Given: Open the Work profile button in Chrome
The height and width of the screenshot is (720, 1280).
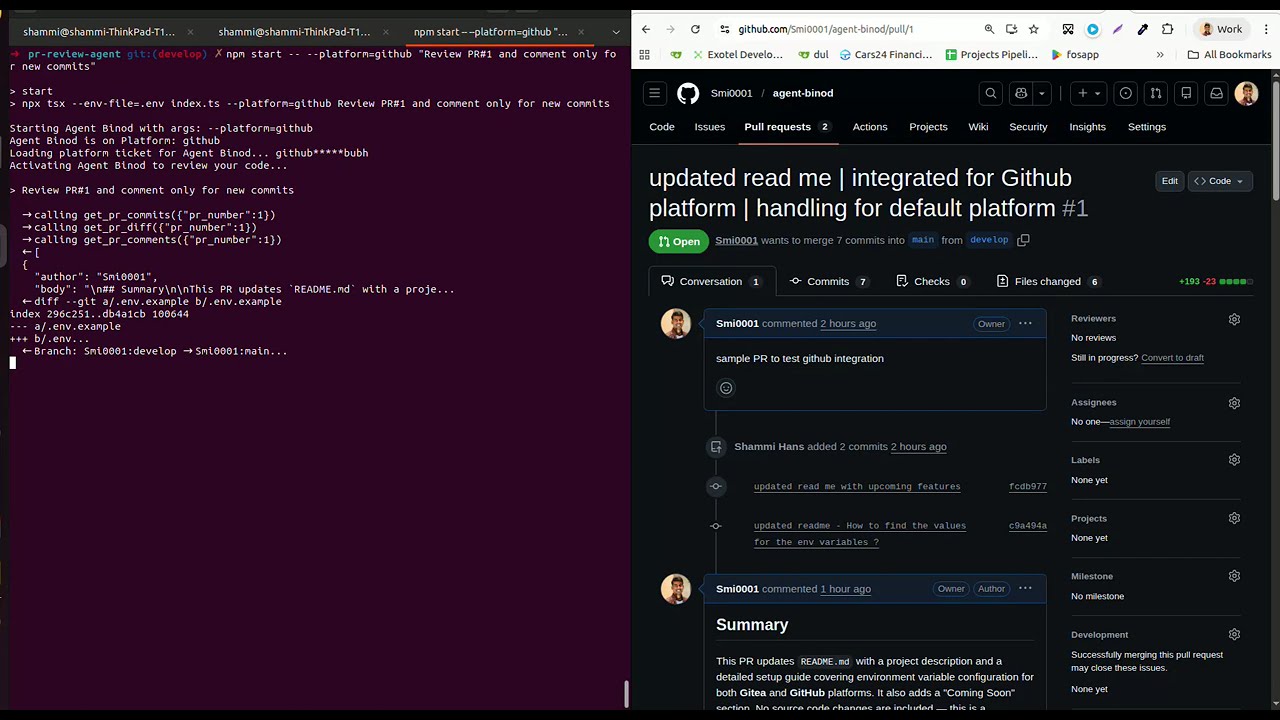Looking at the screenshot, I should [1221, 29].
